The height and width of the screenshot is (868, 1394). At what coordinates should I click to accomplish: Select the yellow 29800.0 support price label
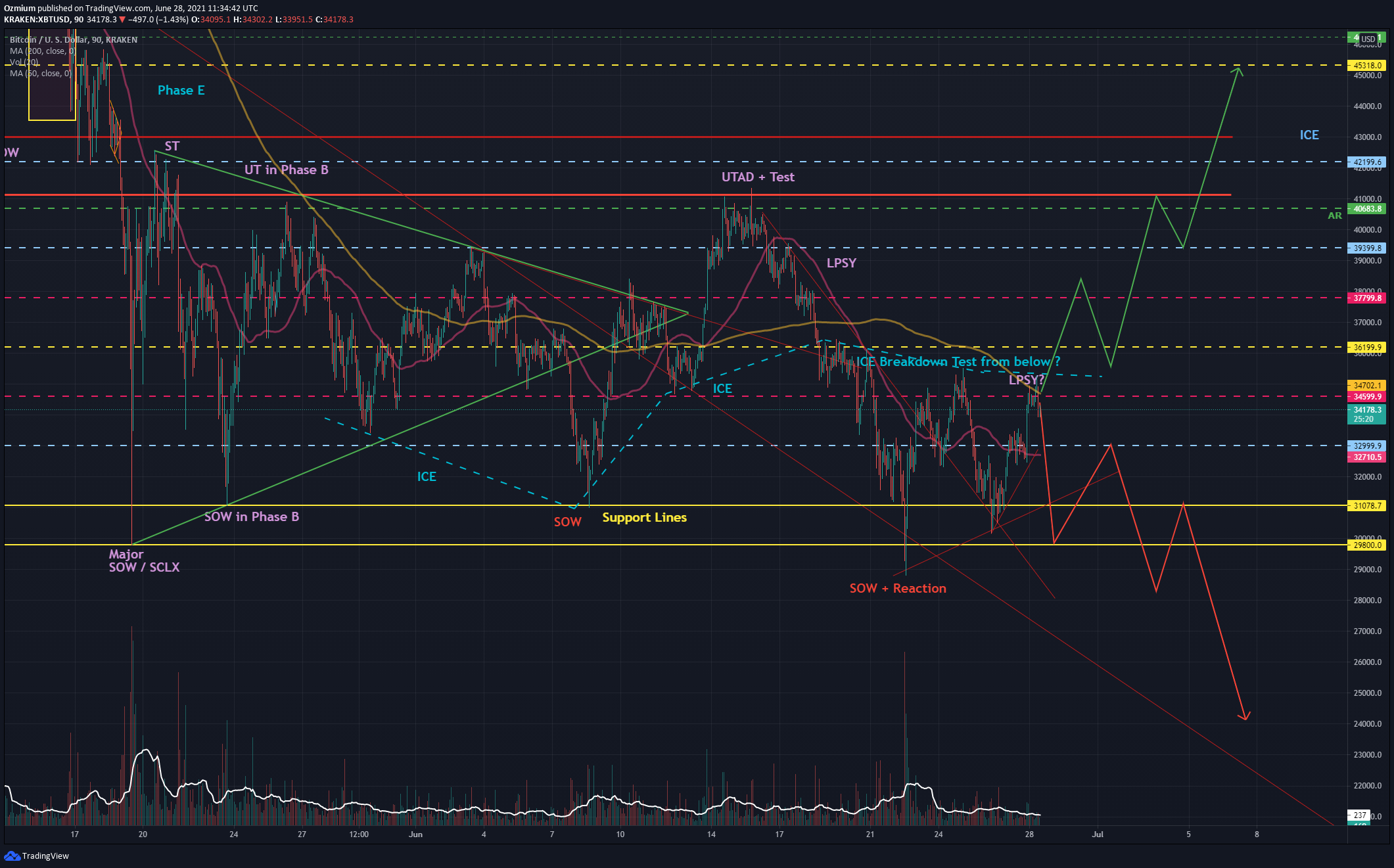tap(1366, 545)
